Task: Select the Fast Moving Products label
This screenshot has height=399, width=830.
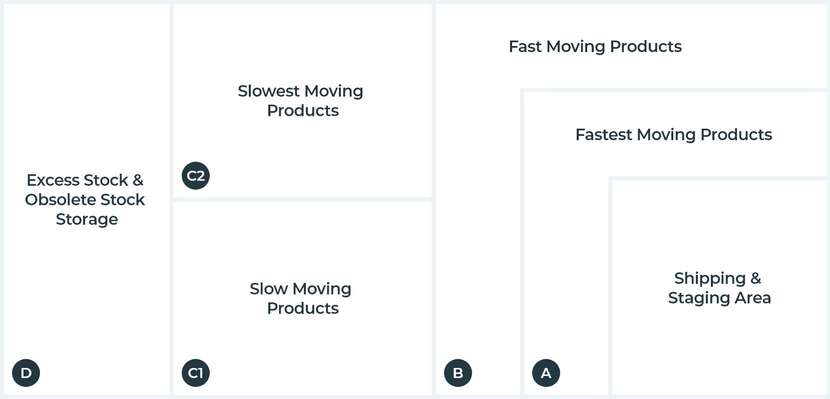Action: tap(595, 47)
